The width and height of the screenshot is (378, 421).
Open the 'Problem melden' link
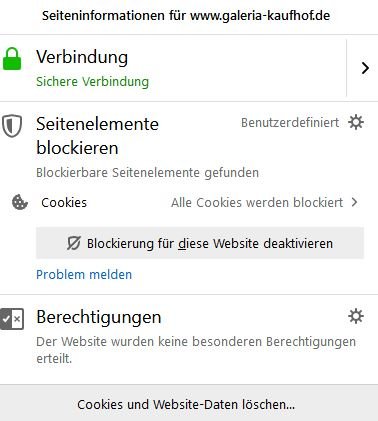tap(84, 275)
